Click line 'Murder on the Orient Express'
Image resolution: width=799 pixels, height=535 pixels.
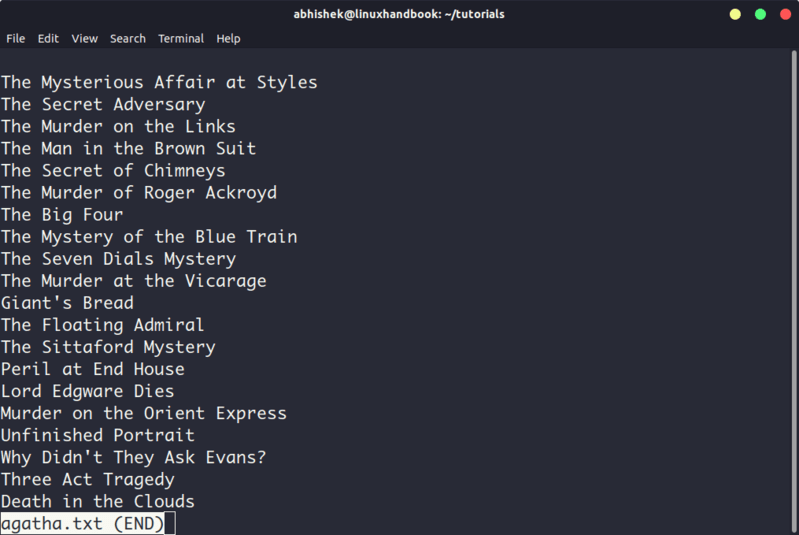point(144,413)
